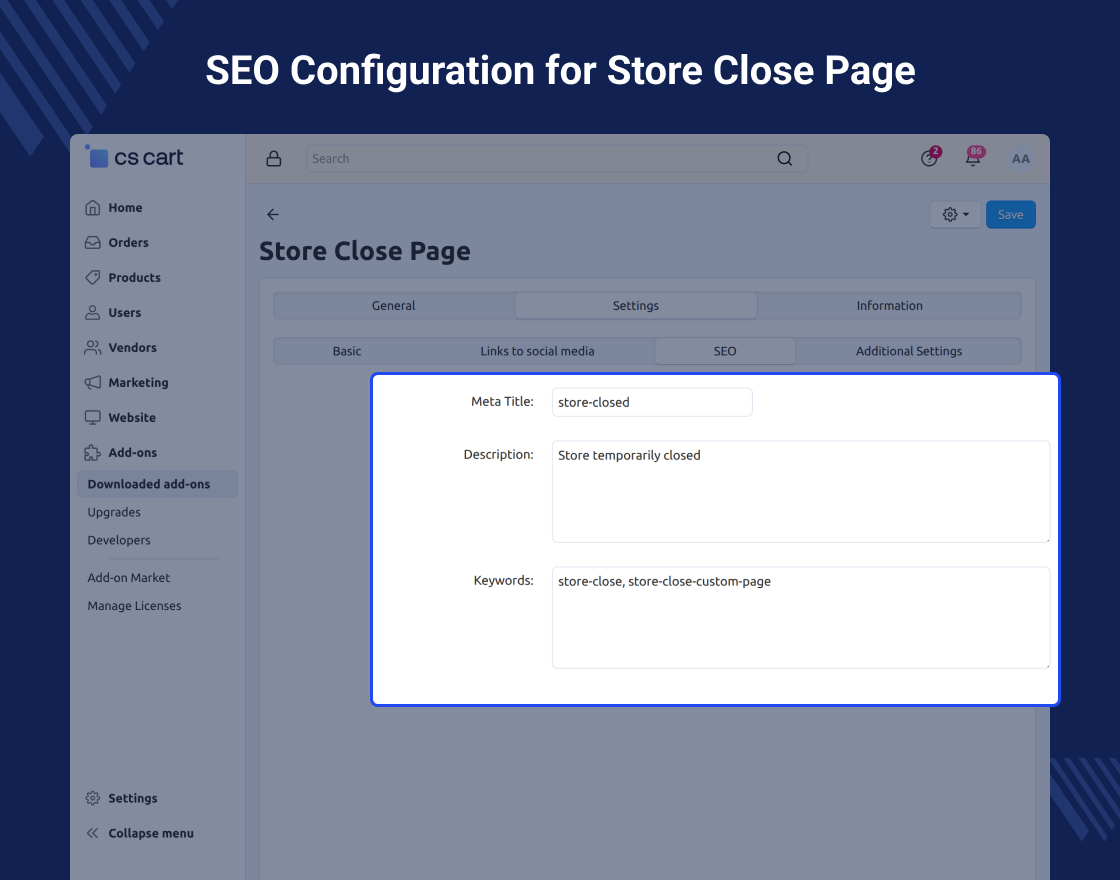This screenshot has width=1120, height=880.
Task: Click the Description textarea
Action: pos(801,491)
